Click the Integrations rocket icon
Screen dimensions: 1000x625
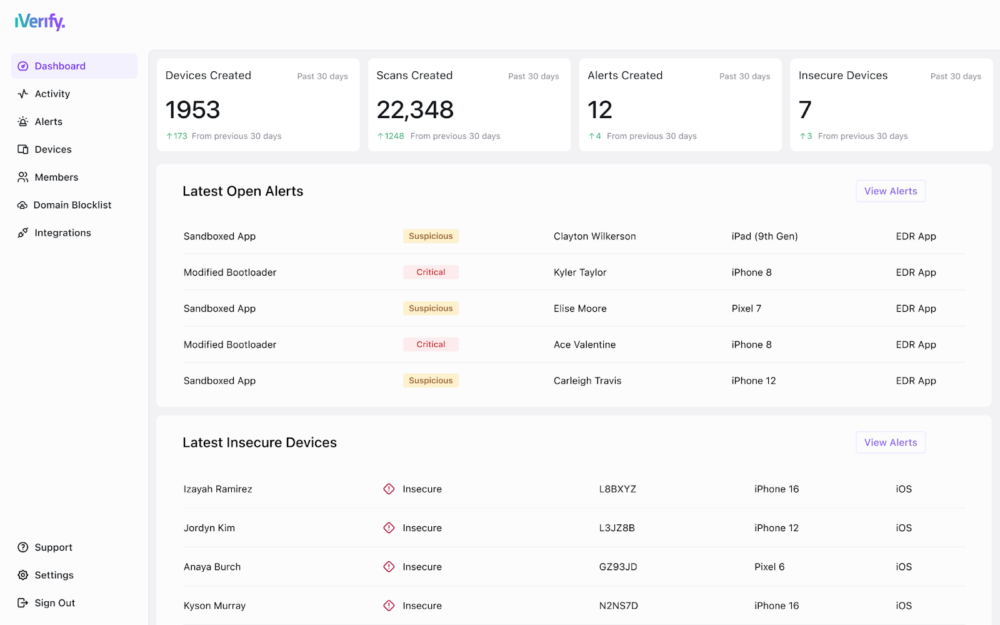tap(23, 233)
